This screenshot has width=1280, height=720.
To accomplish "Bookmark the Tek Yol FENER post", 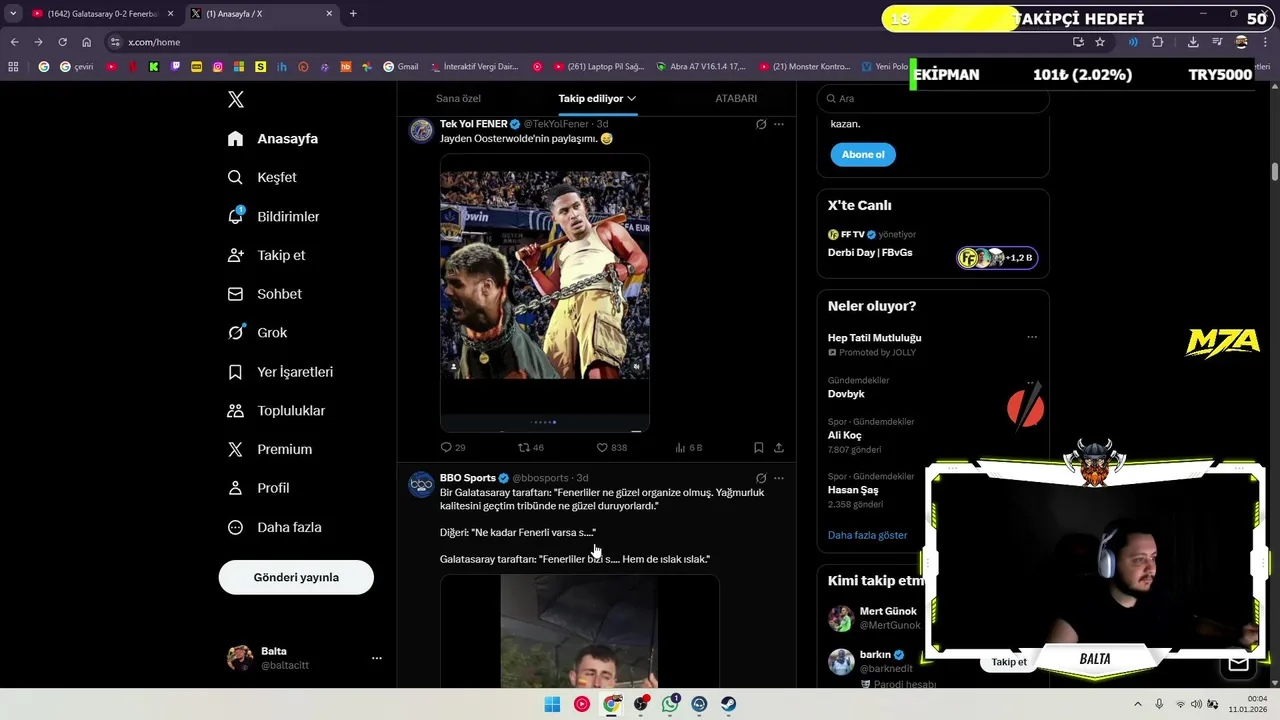I will coord(758,448).
